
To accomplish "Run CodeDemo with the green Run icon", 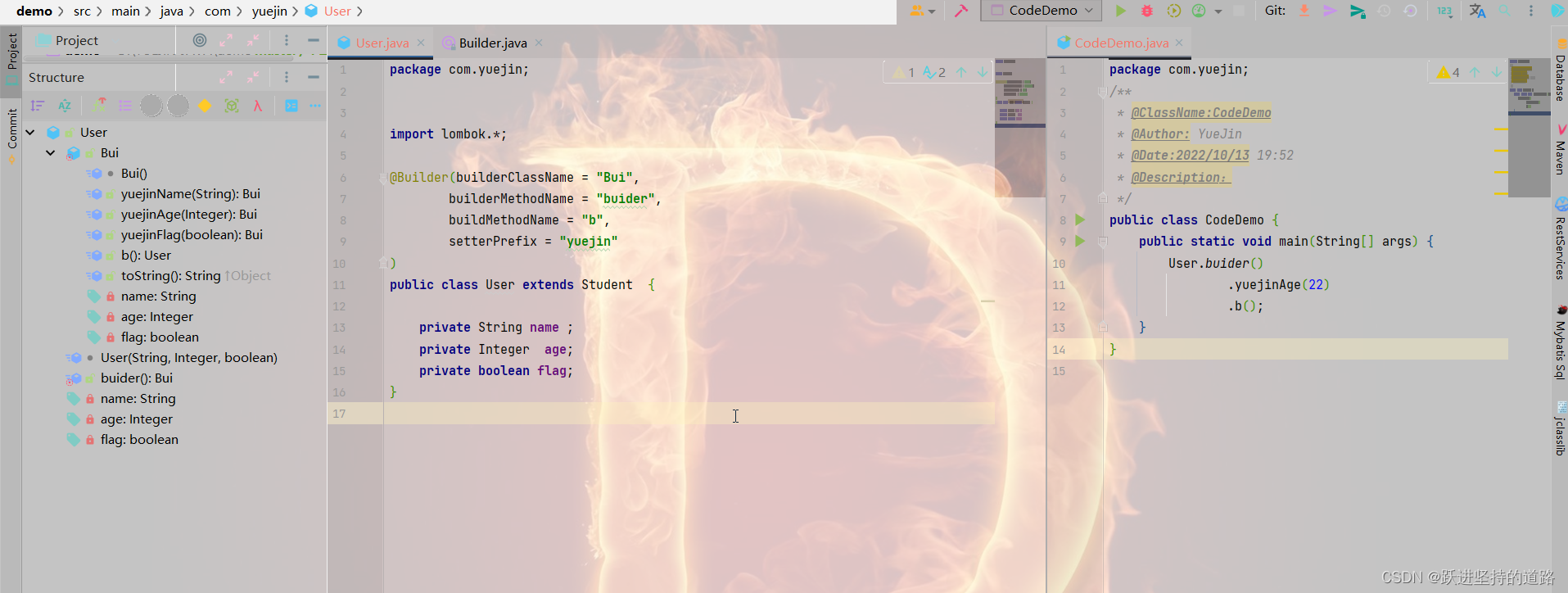I will 1120,11.
